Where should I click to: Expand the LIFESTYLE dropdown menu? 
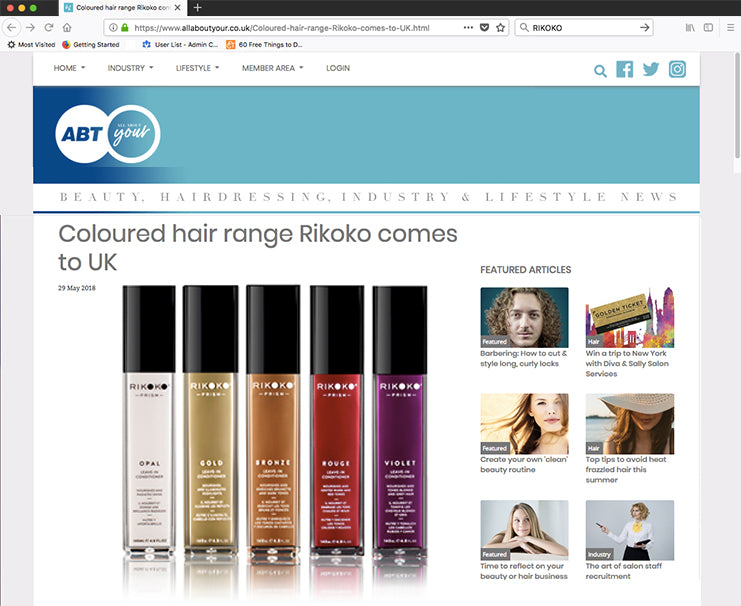tap(198, 68)
